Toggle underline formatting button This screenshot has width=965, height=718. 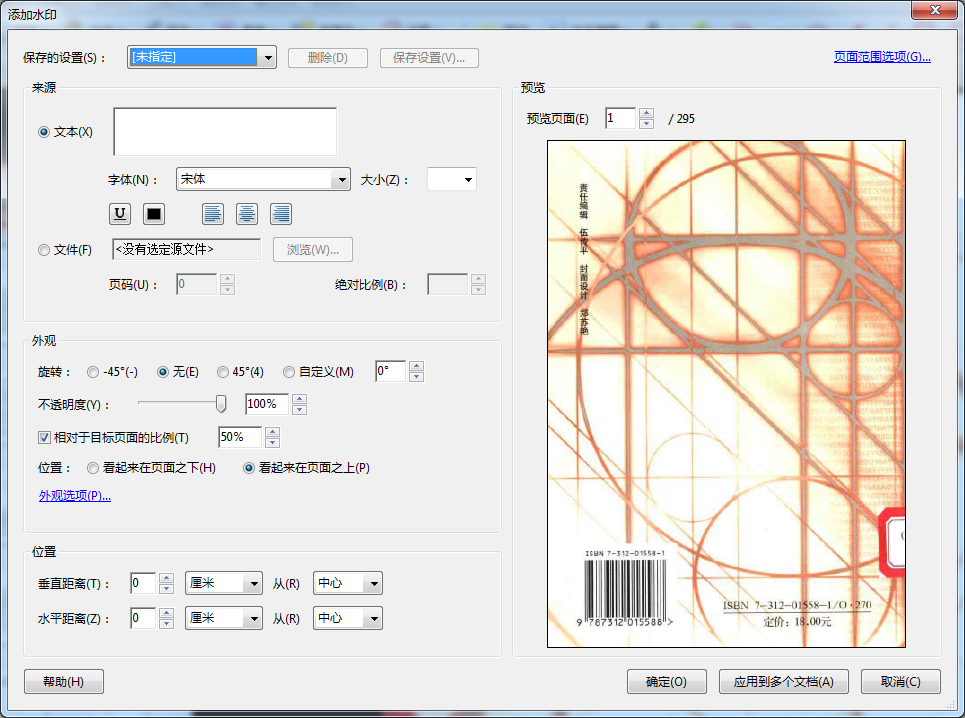[120, 214]
